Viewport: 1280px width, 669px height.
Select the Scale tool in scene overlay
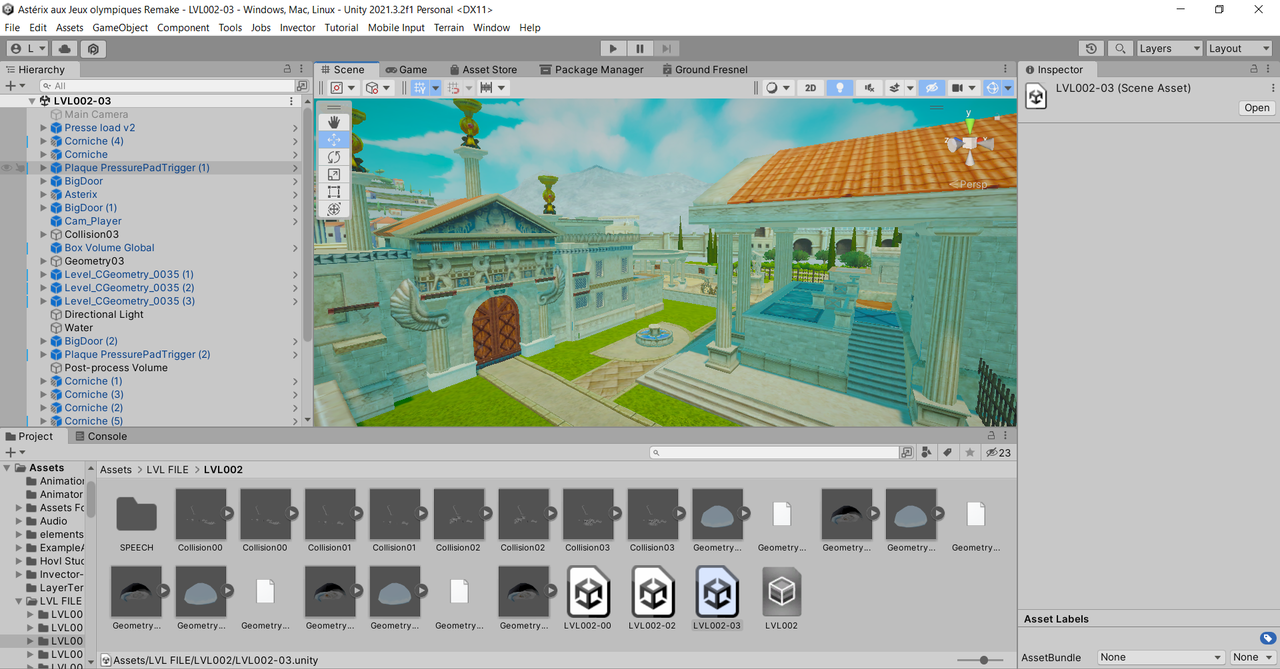[x=334, y=174]
